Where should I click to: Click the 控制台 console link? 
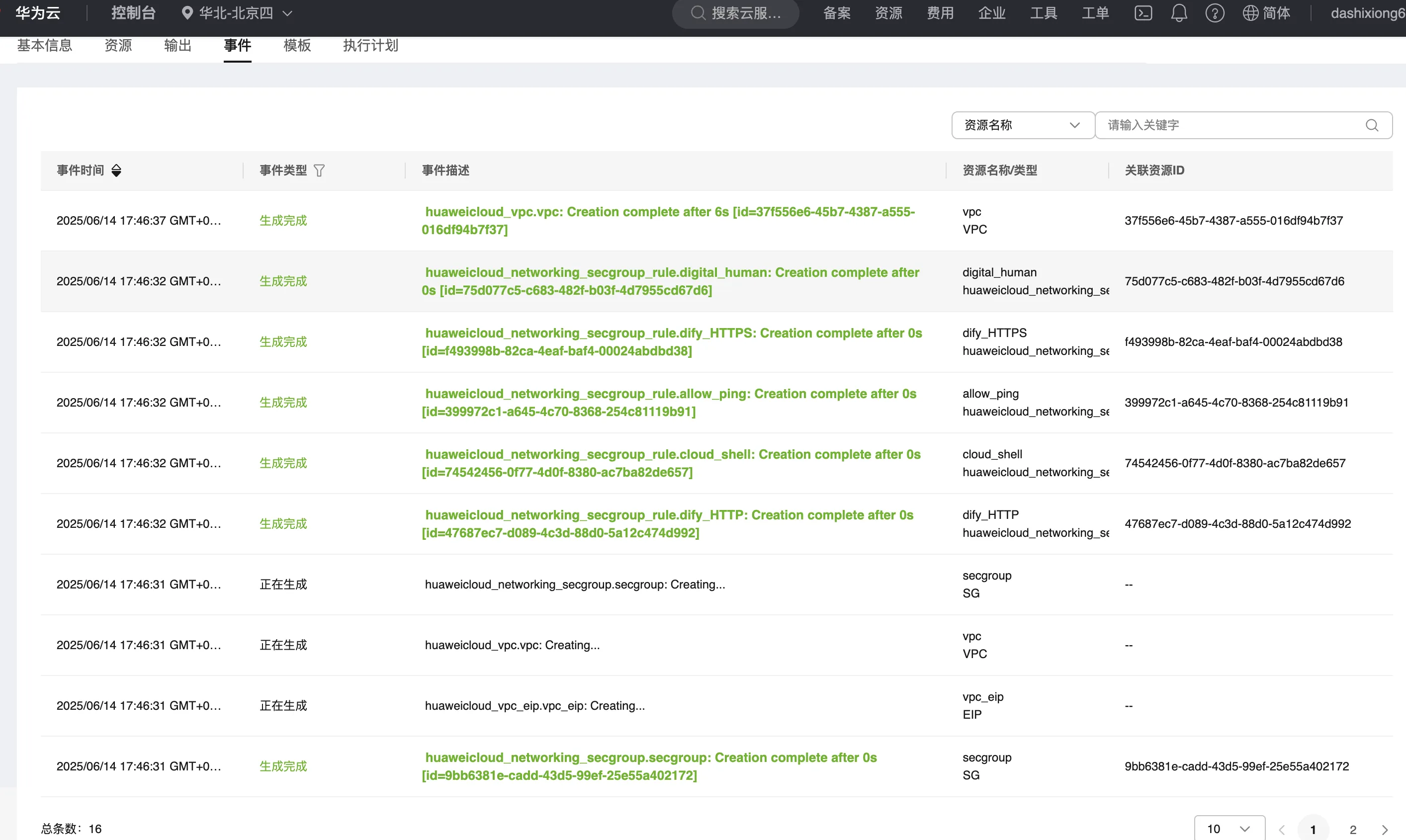[x=133, y=13]
